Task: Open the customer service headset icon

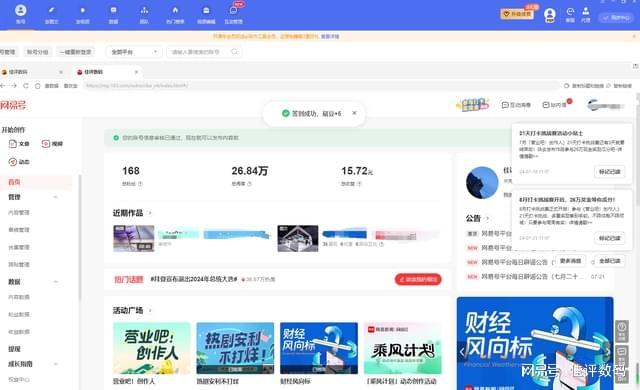Action: (570, 11)
